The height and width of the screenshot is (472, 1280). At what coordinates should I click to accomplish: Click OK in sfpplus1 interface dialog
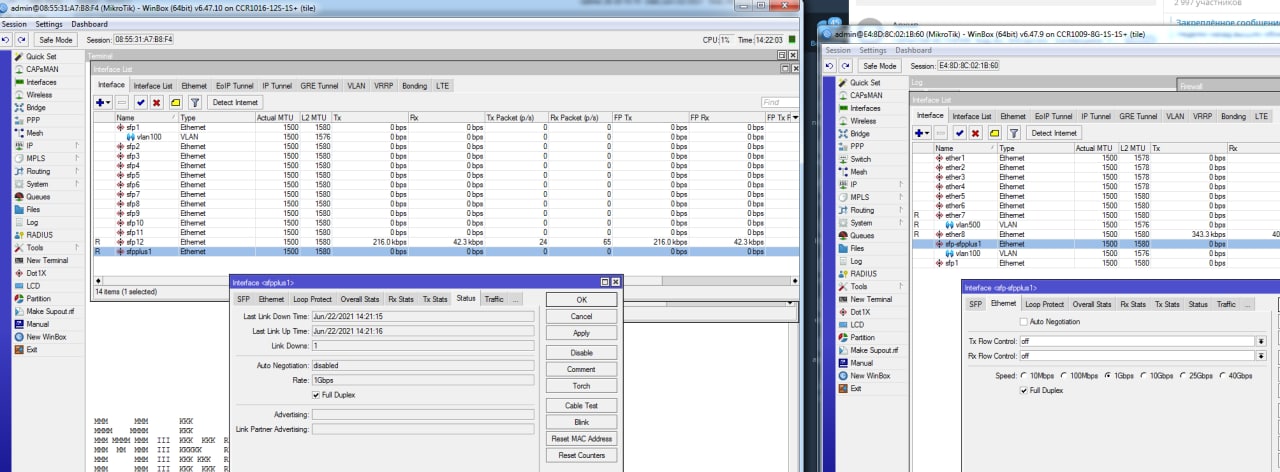pyautogui.click(x=581, y=300)
